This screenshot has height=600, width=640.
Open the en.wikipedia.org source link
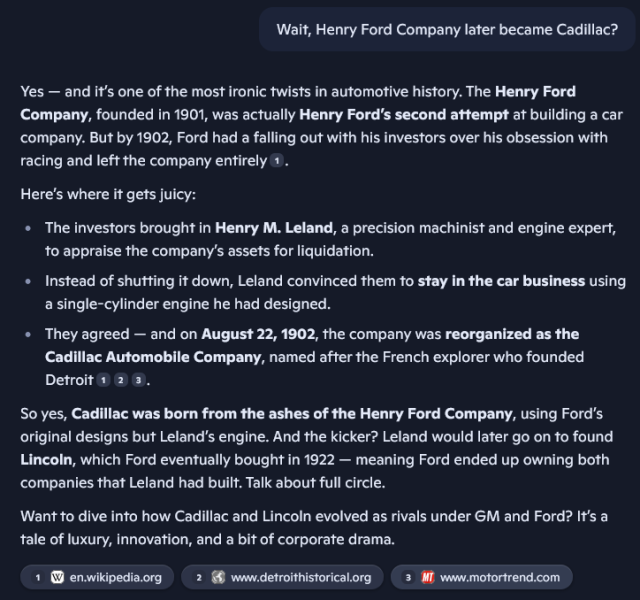tap(97, 577)
